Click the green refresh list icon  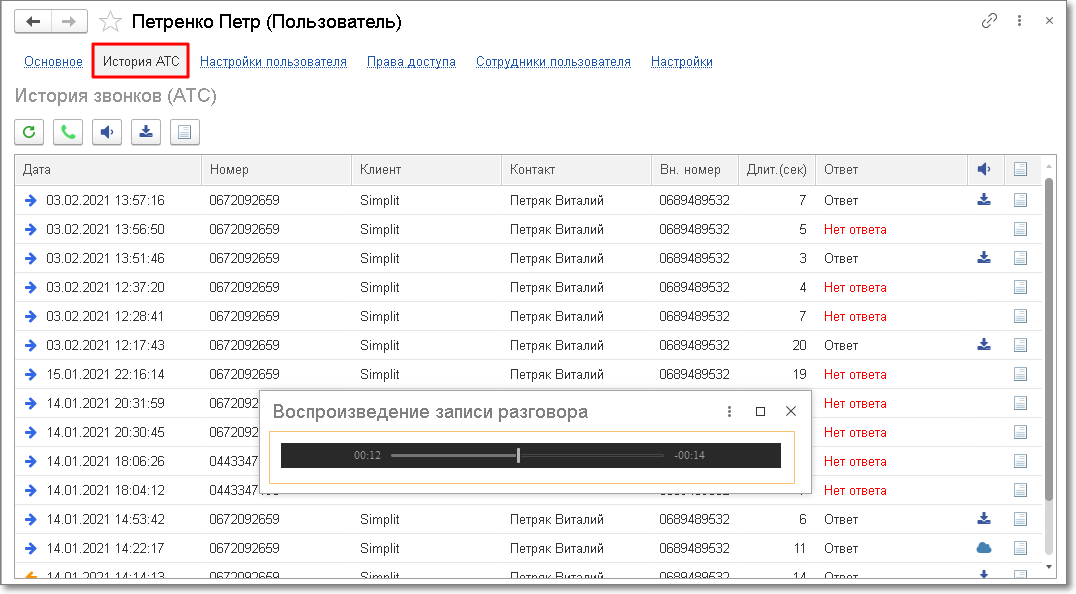click(x=30, y=132)
